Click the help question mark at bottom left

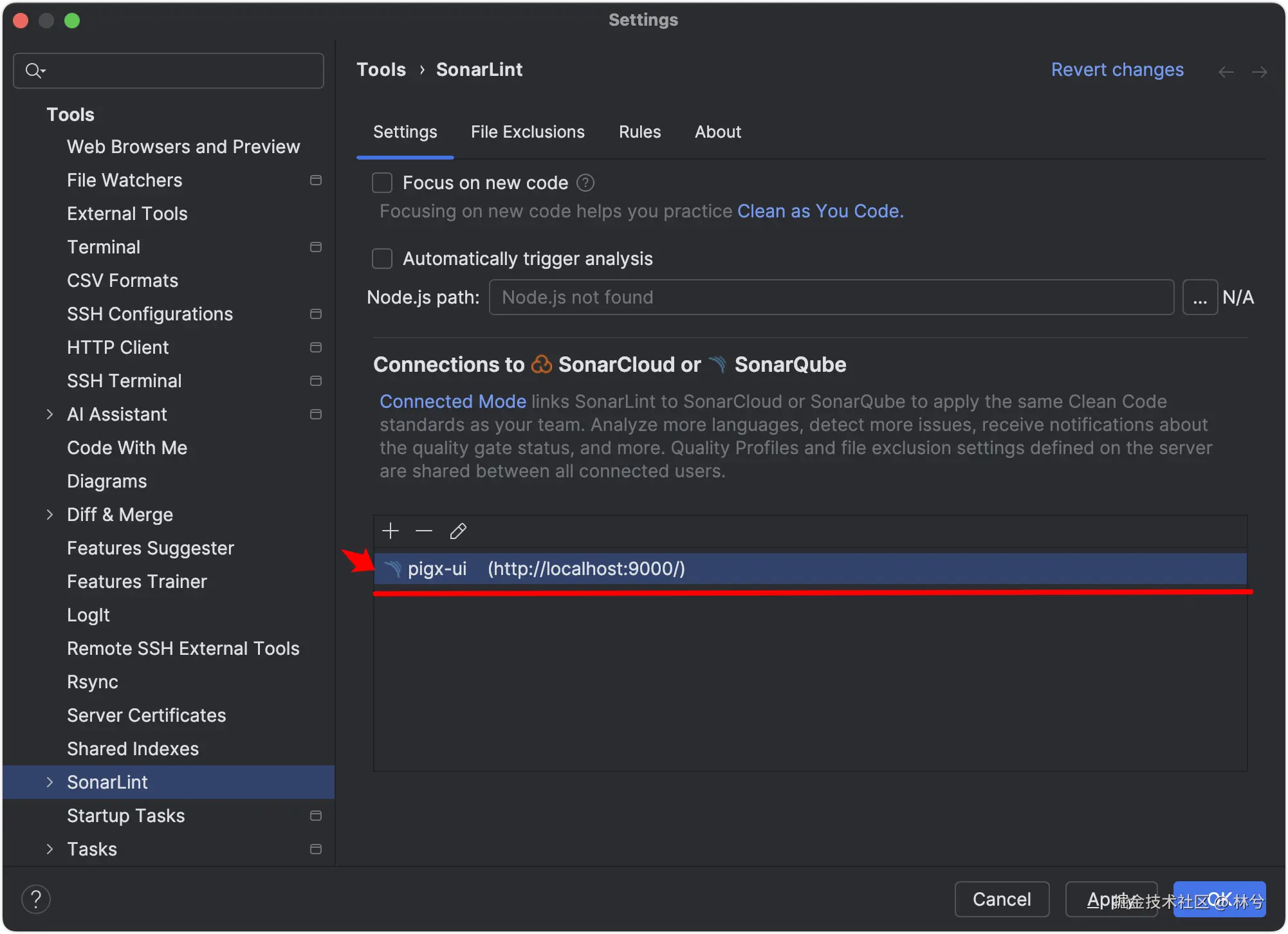(36, 899)
